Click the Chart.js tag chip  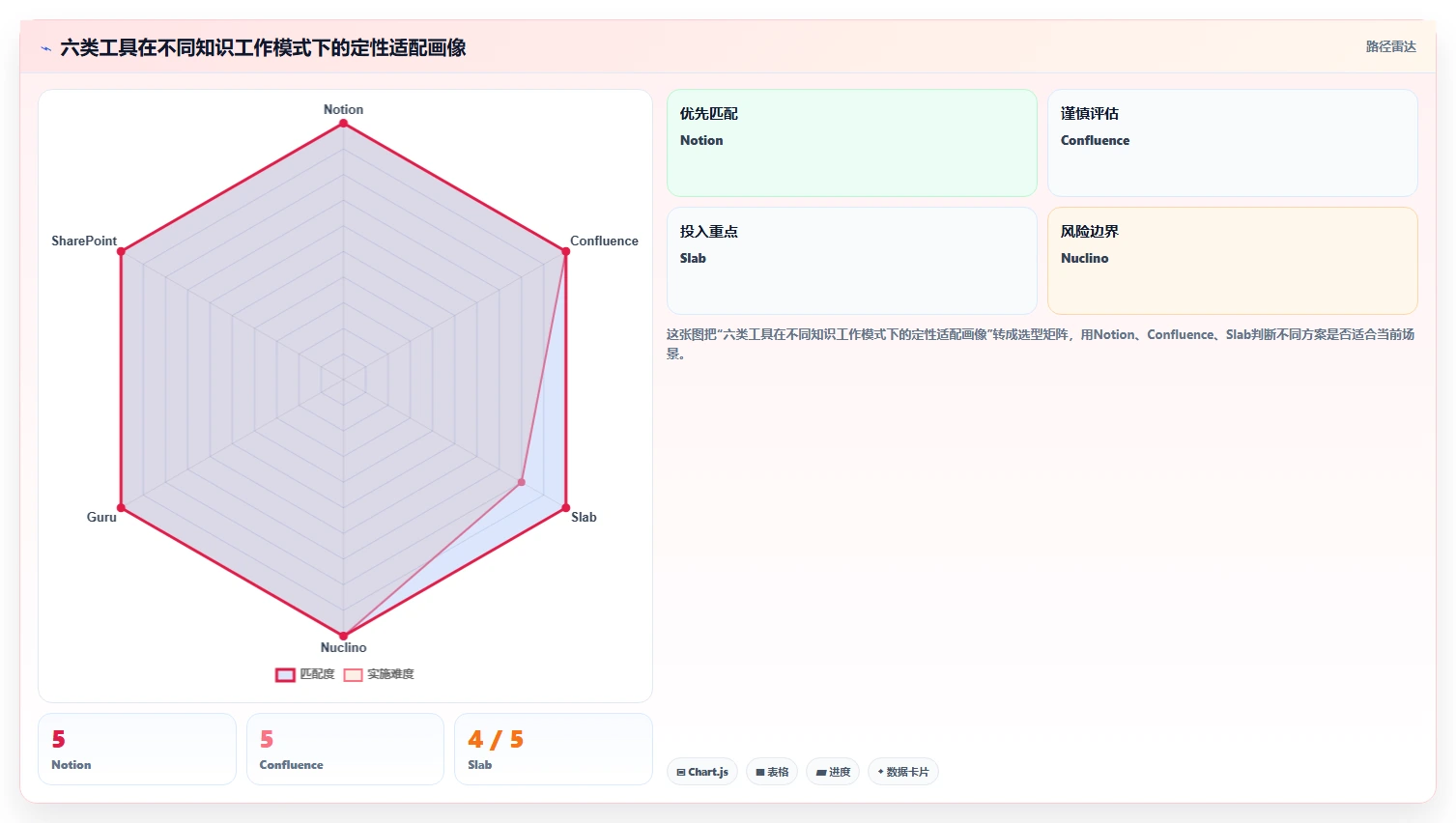coord(702,772)
